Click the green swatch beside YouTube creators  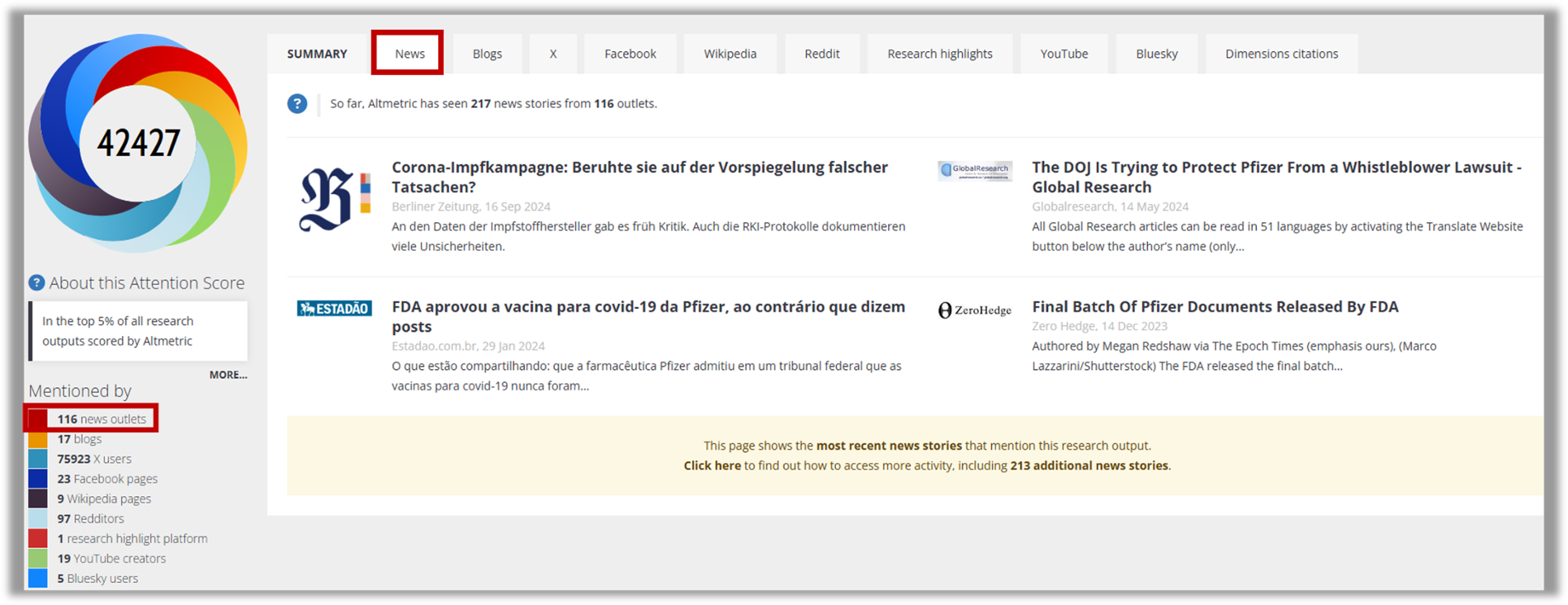38,558
